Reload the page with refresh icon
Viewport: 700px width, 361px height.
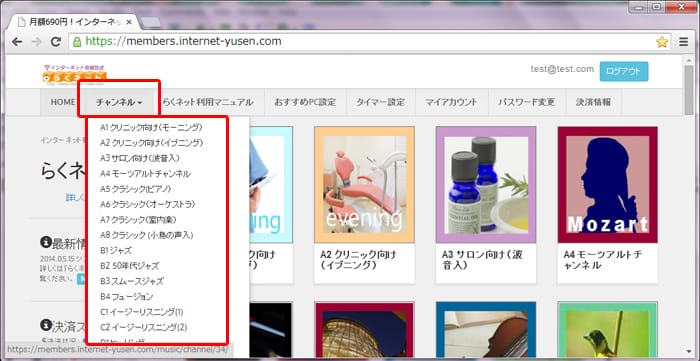click(x=56, y=42)
